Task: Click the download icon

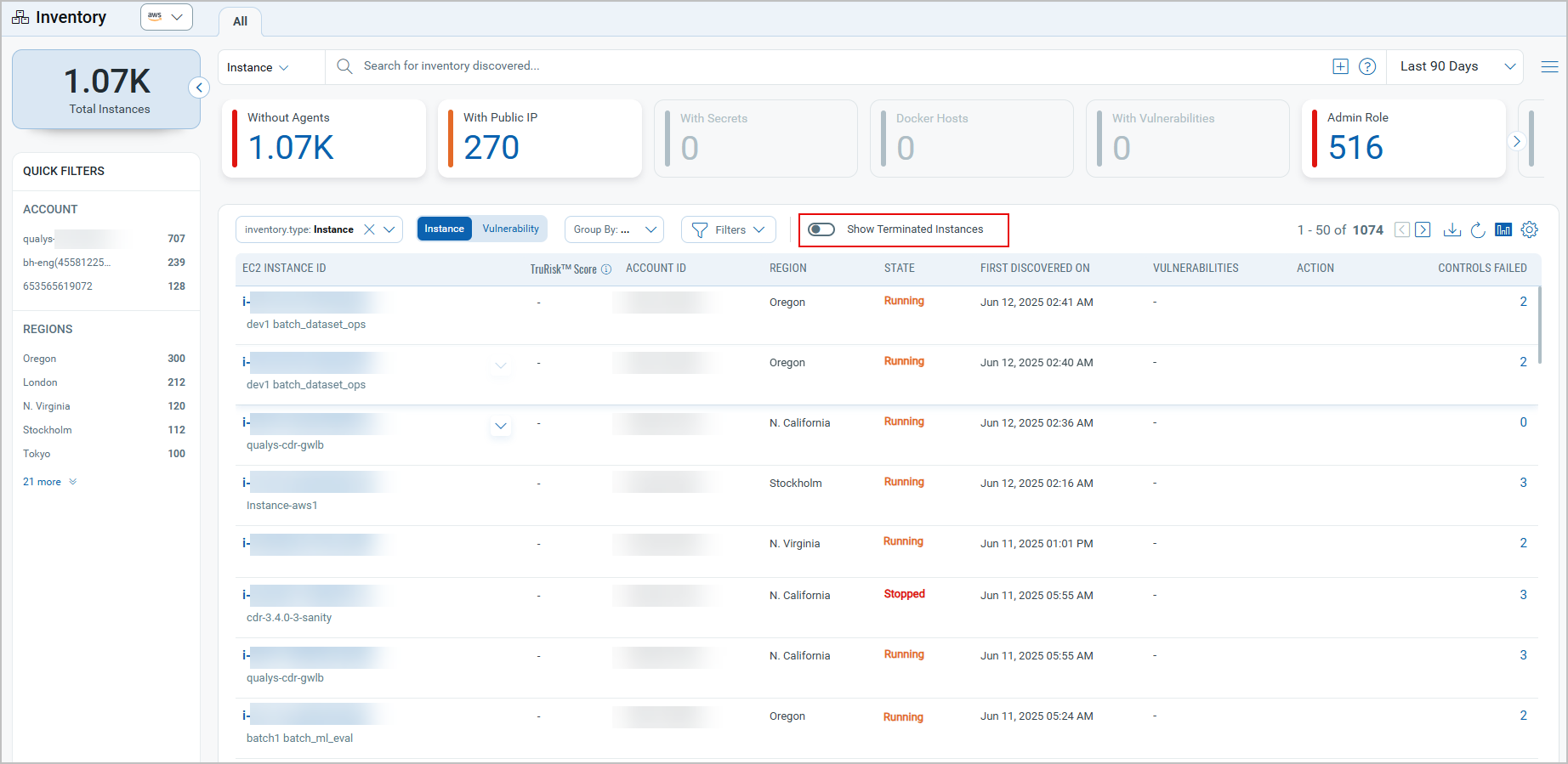Action: pos(1452,229)
